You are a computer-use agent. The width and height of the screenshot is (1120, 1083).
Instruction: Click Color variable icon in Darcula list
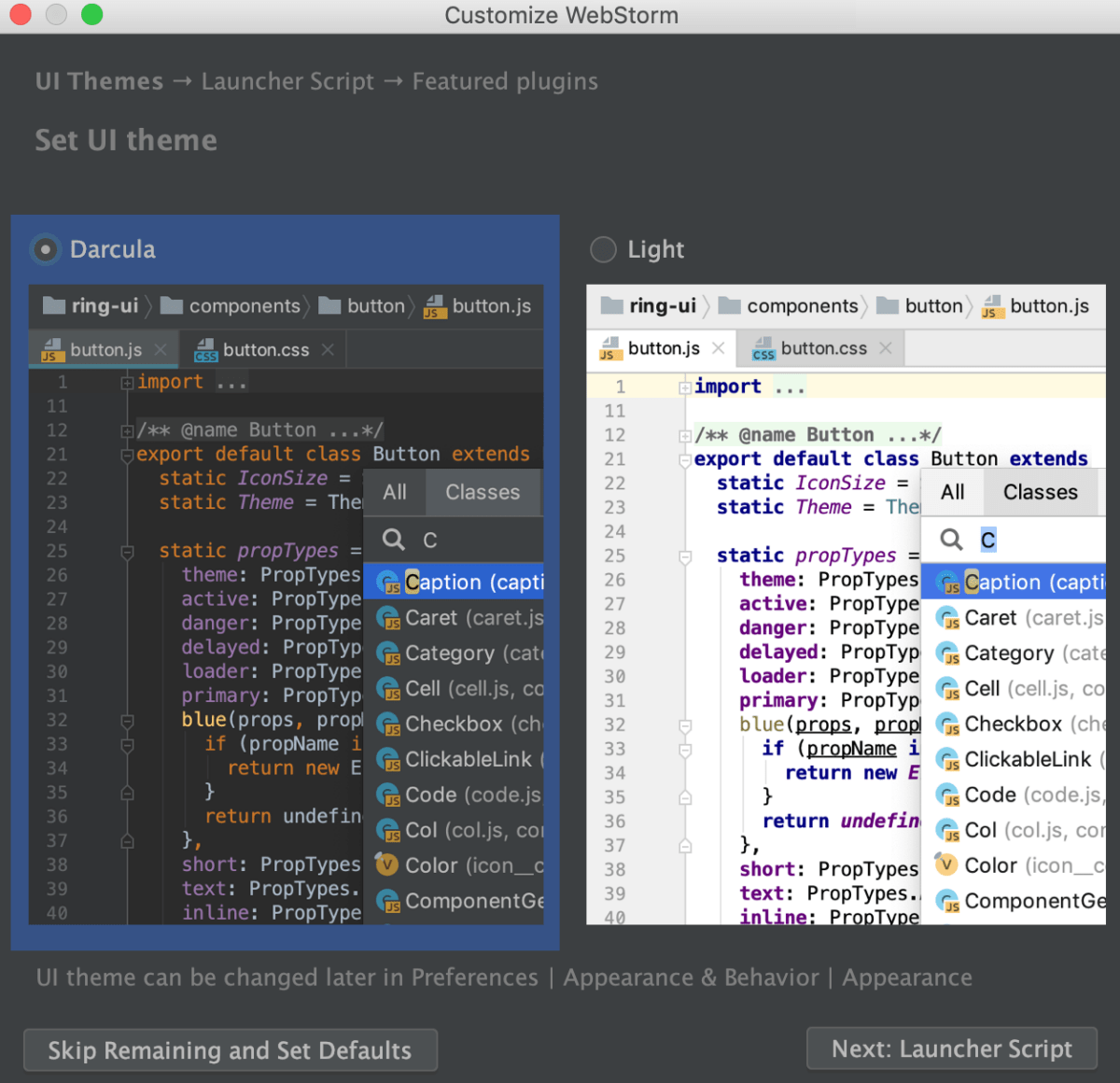[x=387, y=865]
